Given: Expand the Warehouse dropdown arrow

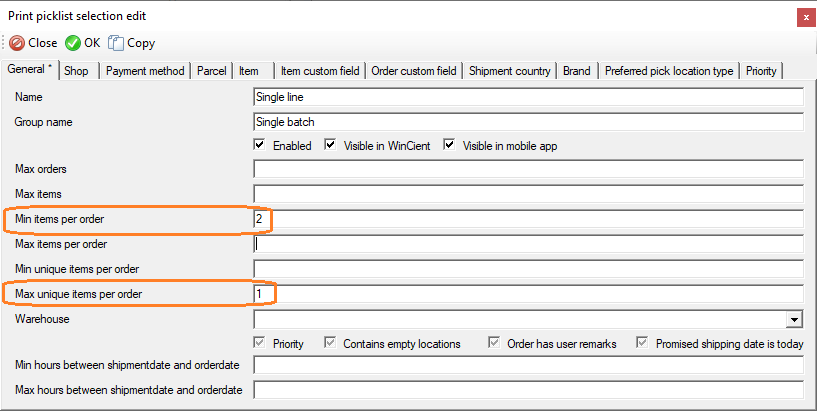Looking at the screenshot, I should [794, 319].
